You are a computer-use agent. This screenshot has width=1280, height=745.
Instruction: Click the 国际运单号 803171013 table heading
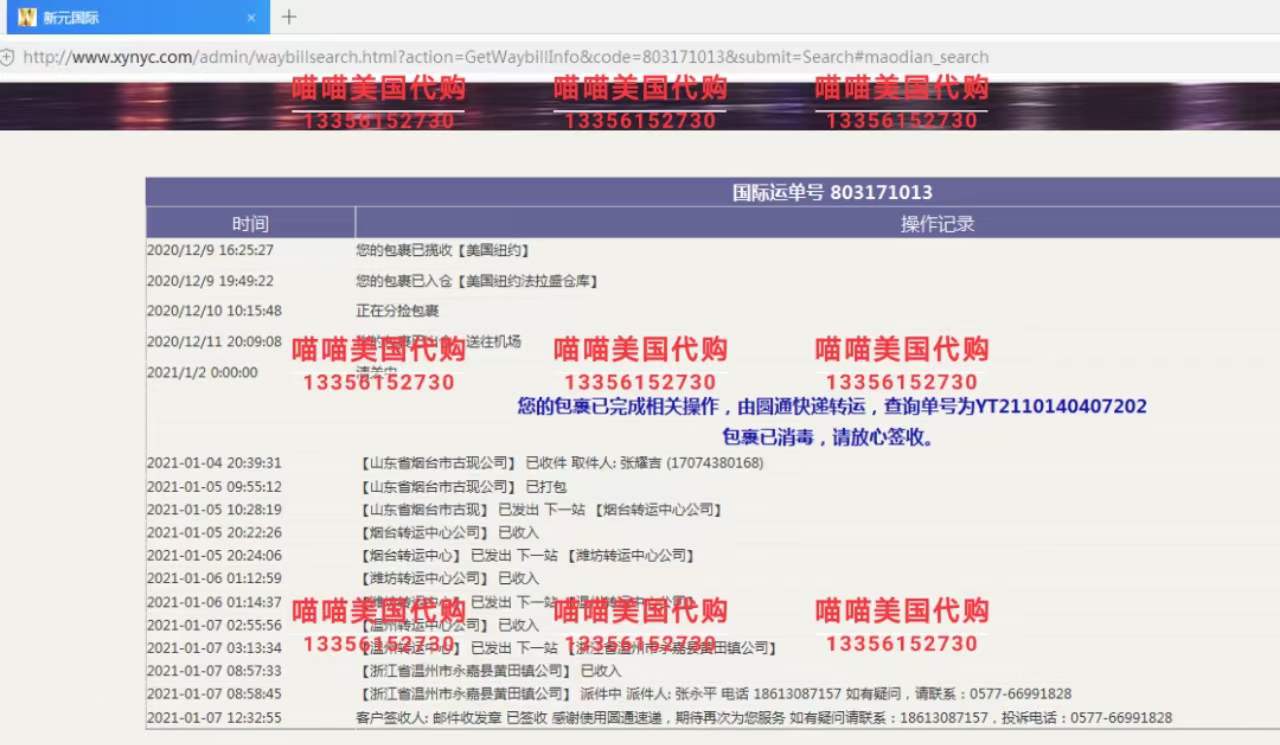pyautogui.click(x=832, y=192)
